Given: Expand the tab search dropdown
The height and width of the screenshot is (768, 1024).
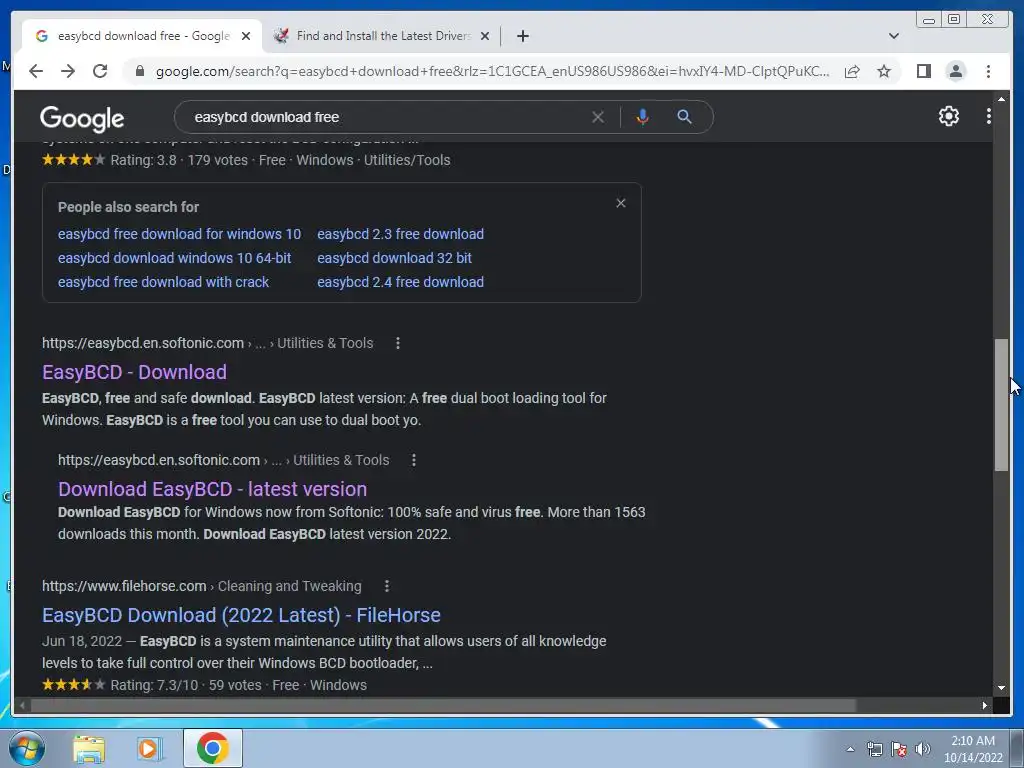Looking at the screenshot, I should coord(893,36).
